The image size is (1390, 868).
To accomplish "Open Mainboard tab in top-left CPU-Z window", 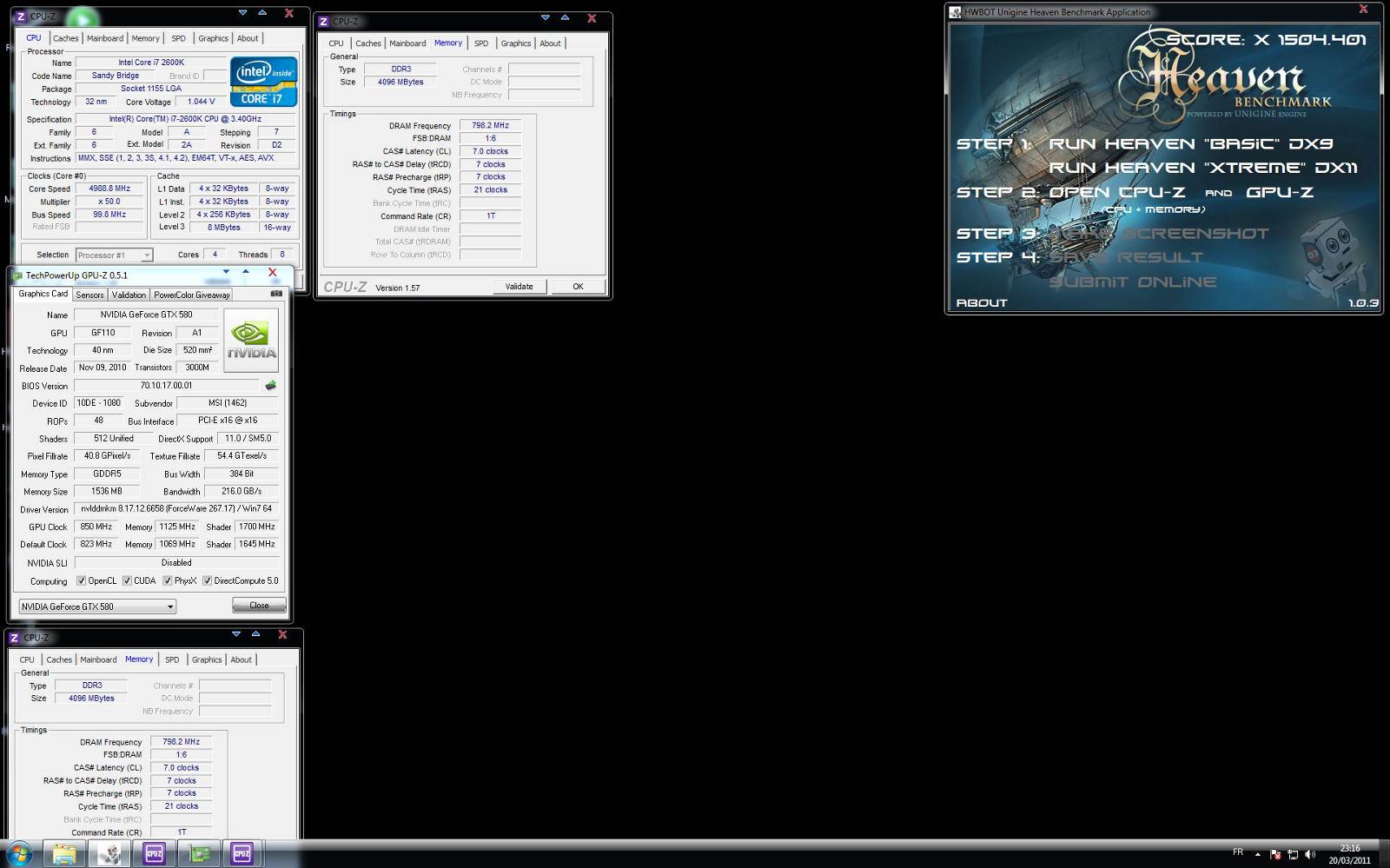I will pyautogui.click(x=105, y=38).
